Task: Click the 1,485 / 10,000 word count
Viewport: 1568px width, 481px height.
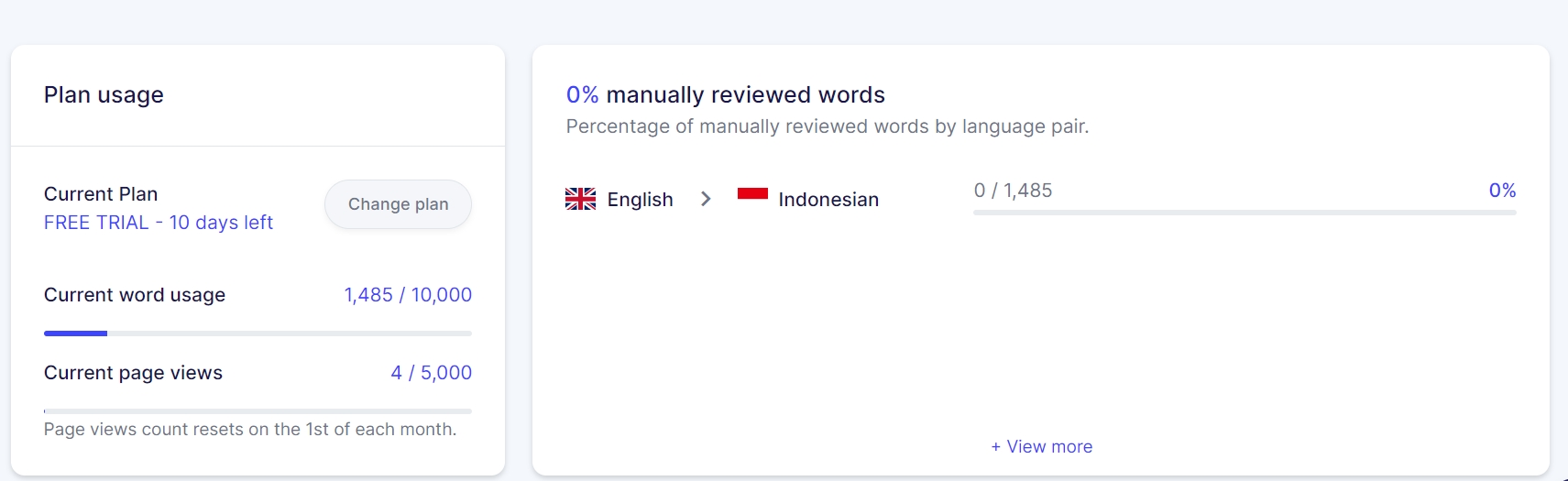Action: pyautogui.click(x=408, y=295)
